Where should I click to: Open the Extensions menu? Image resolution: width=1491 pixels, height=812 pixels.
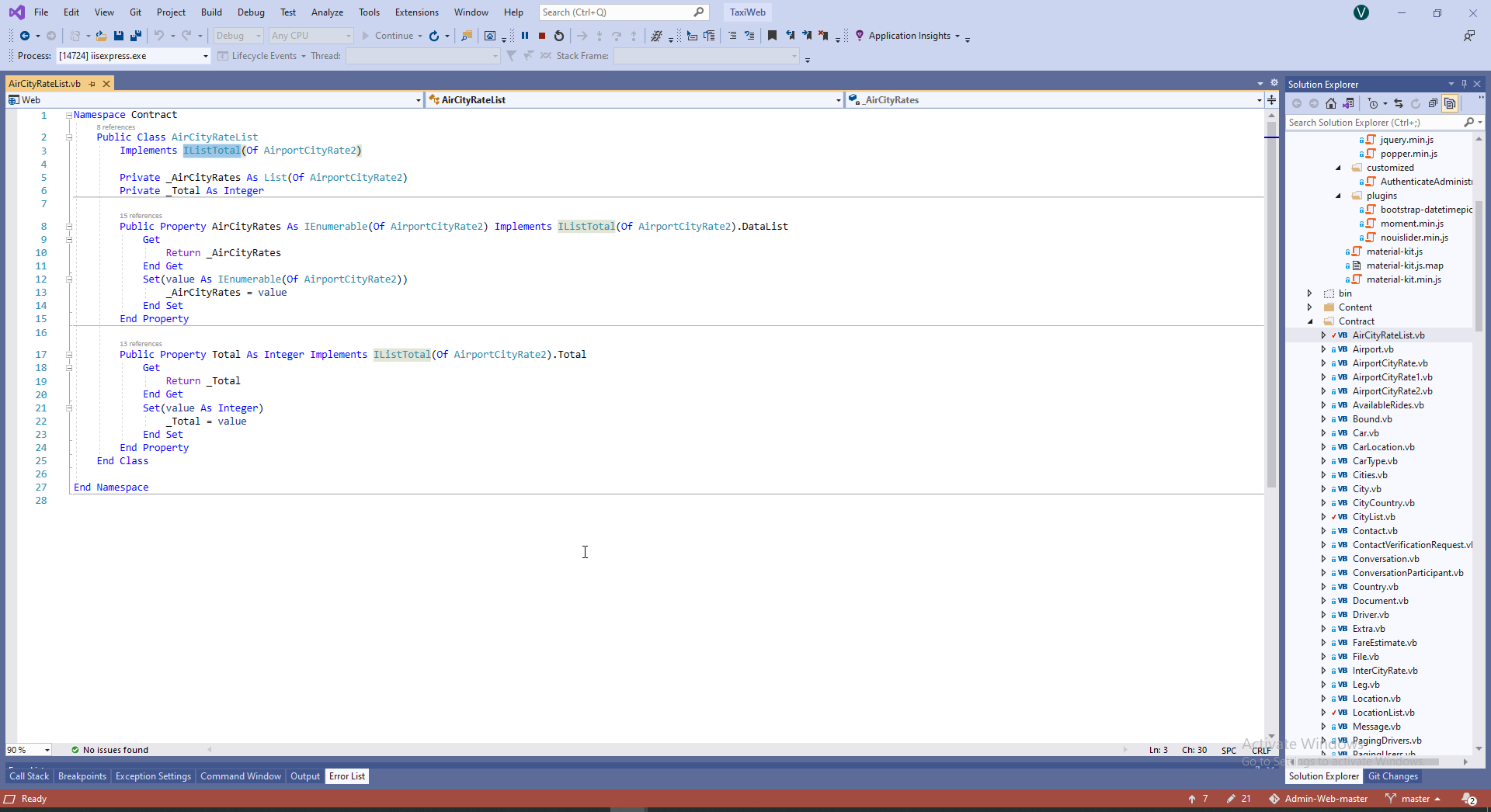coord(416,12)
